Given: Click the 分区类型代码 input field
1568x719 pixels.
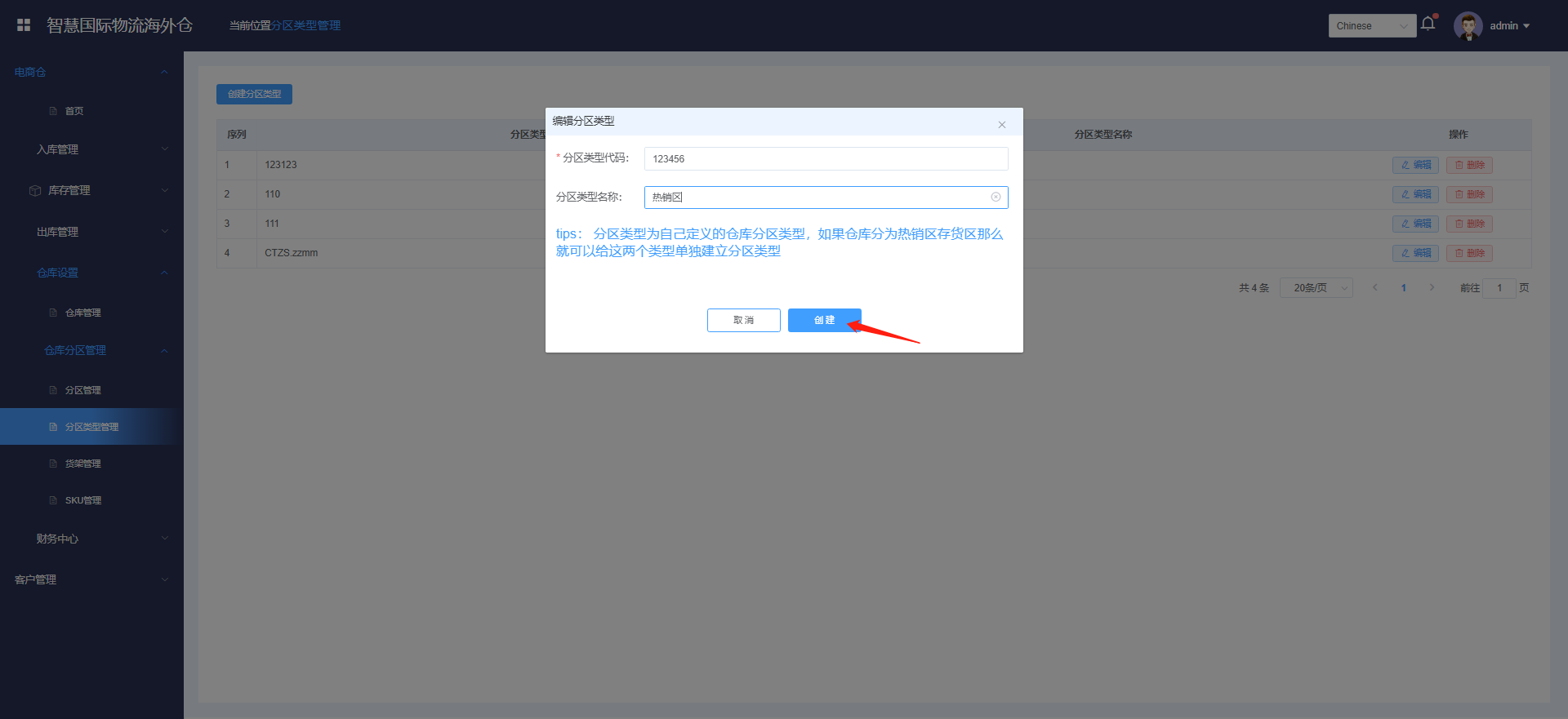Looking at the screenshot, I should coord(825,158).
